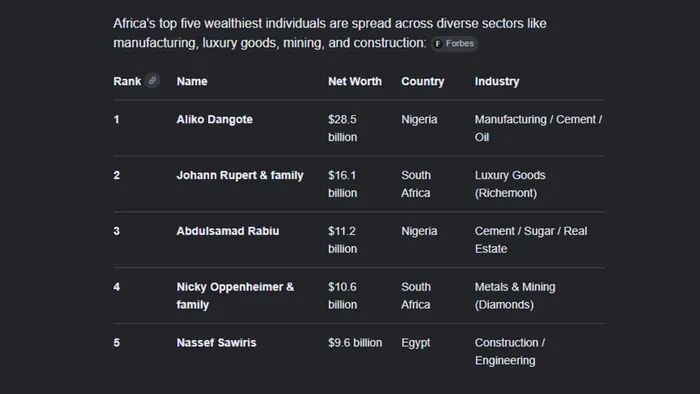Select the name Nassef Sawiris
700x394 pixels.
point(217,343)
